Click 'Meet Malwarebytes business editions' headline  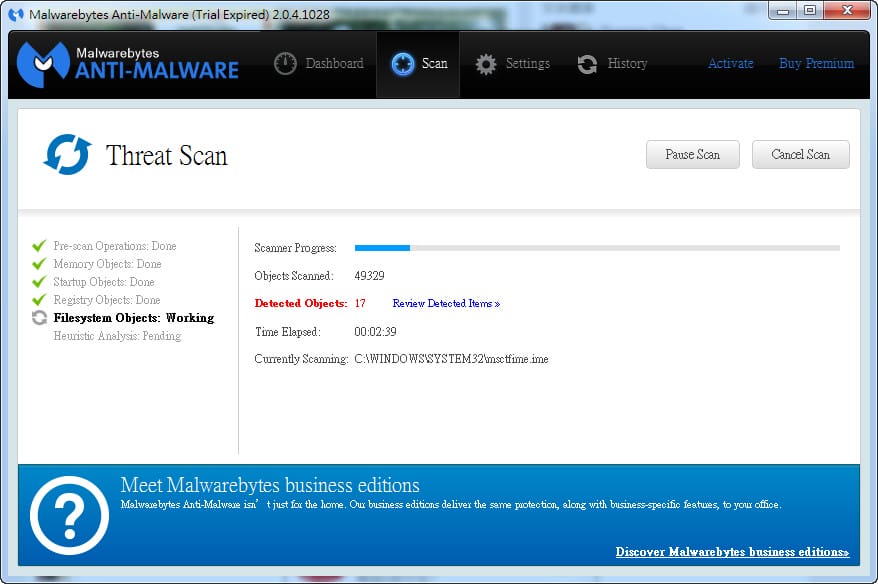click(x=270, y=485)
